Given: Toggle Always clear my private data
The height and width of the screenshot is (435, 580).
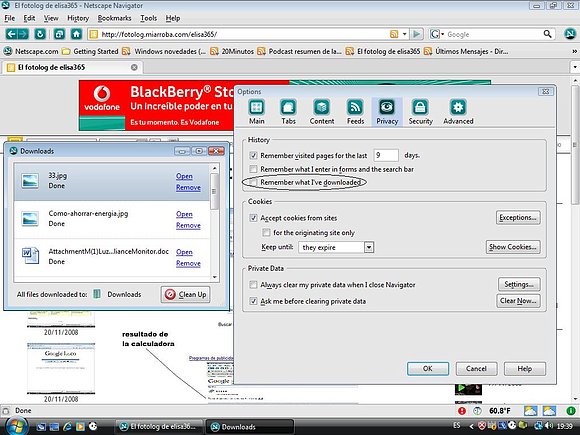Looking at the screenshot, I should (253, 285).
